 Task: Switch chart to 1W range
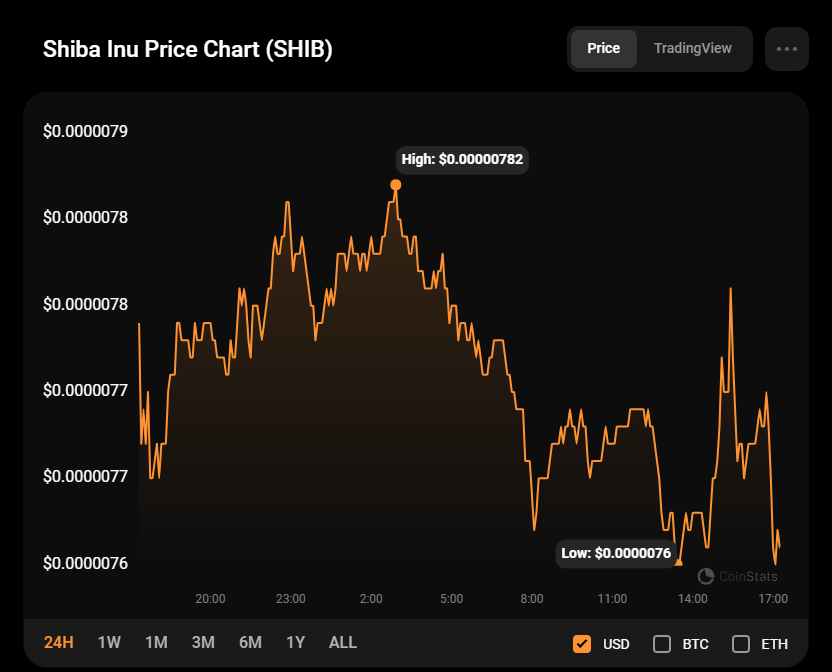click(109, 642)
